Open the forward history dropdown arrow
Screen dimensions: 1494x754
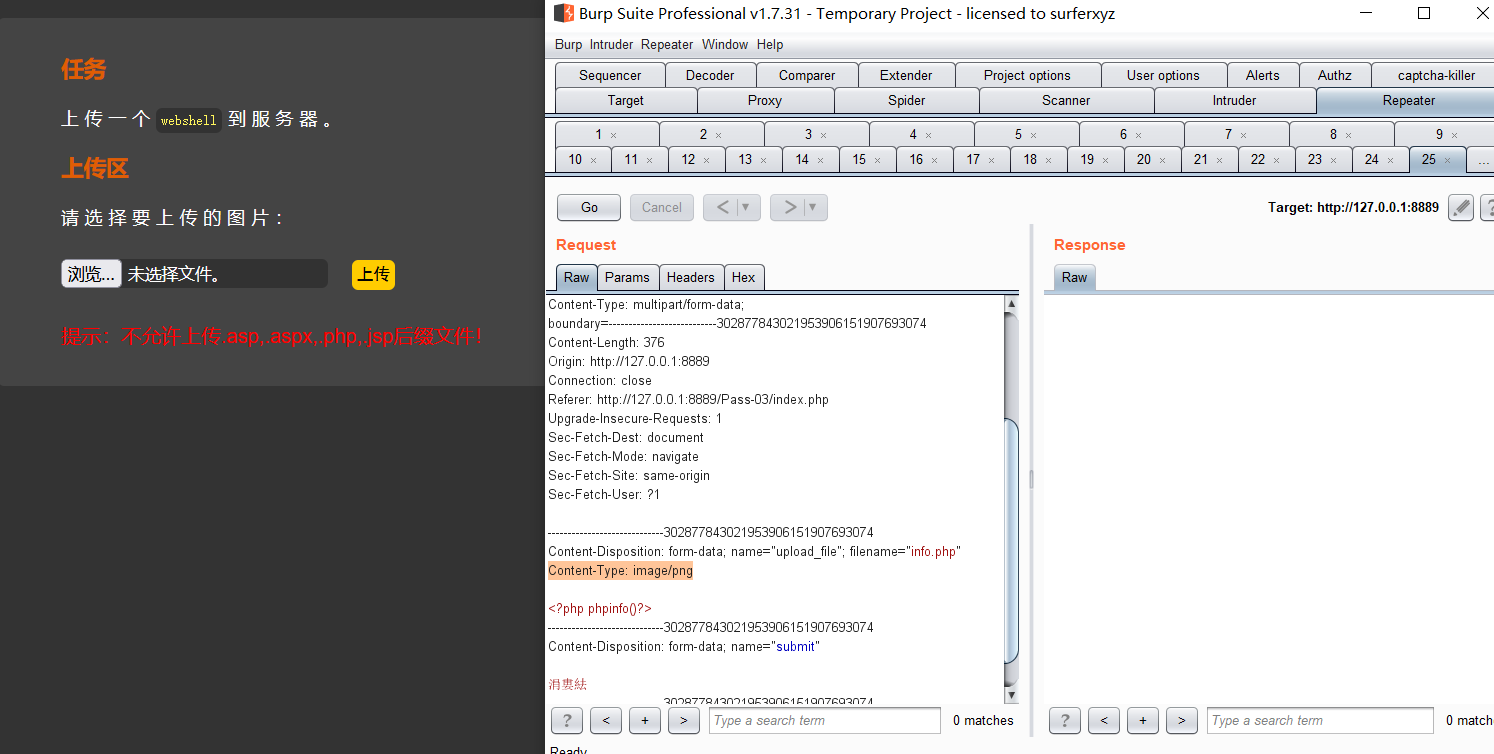coord(815,207)
